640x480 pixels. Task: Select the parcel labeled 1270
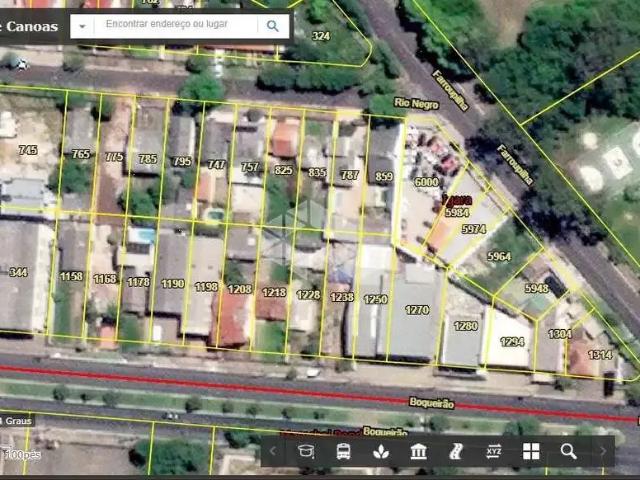417,310
